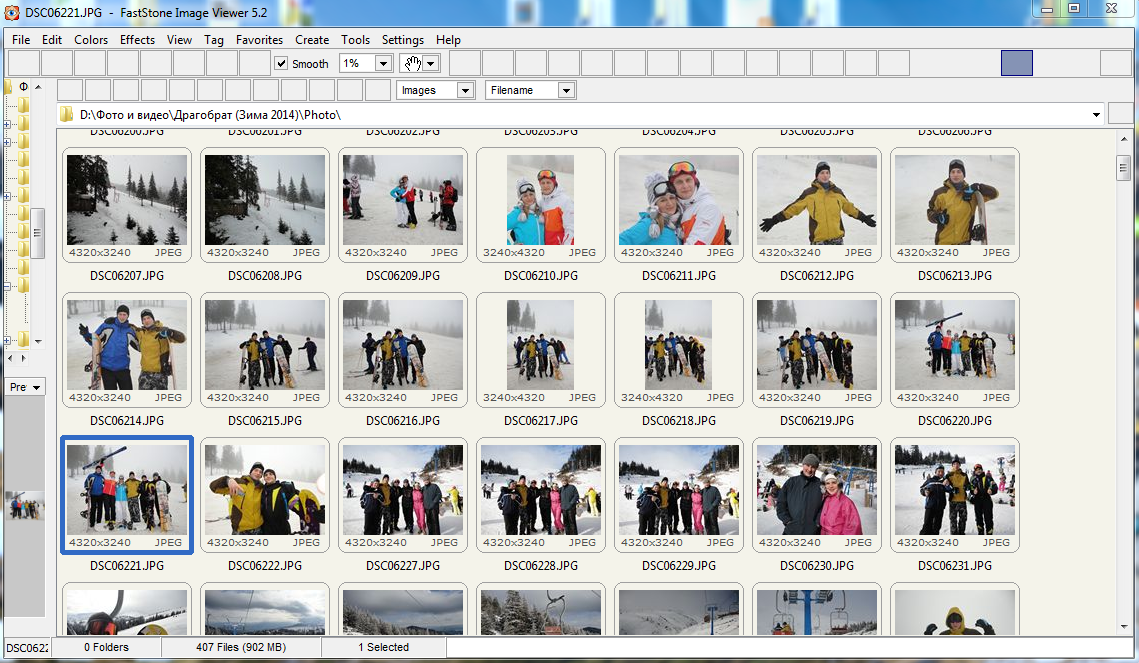
Task: Open the Effects menu
Action: click(x=136, y=40)
